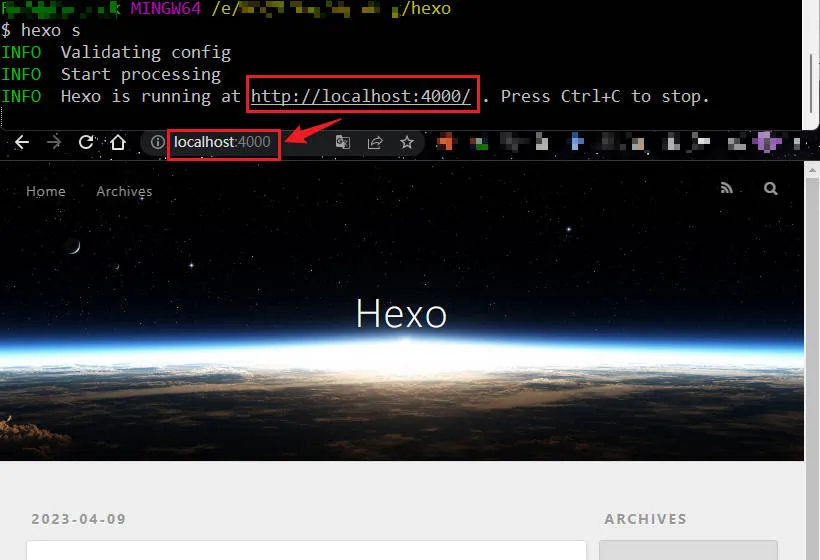
Task: Open the blog search icon
Action: (x=770, y=188)
